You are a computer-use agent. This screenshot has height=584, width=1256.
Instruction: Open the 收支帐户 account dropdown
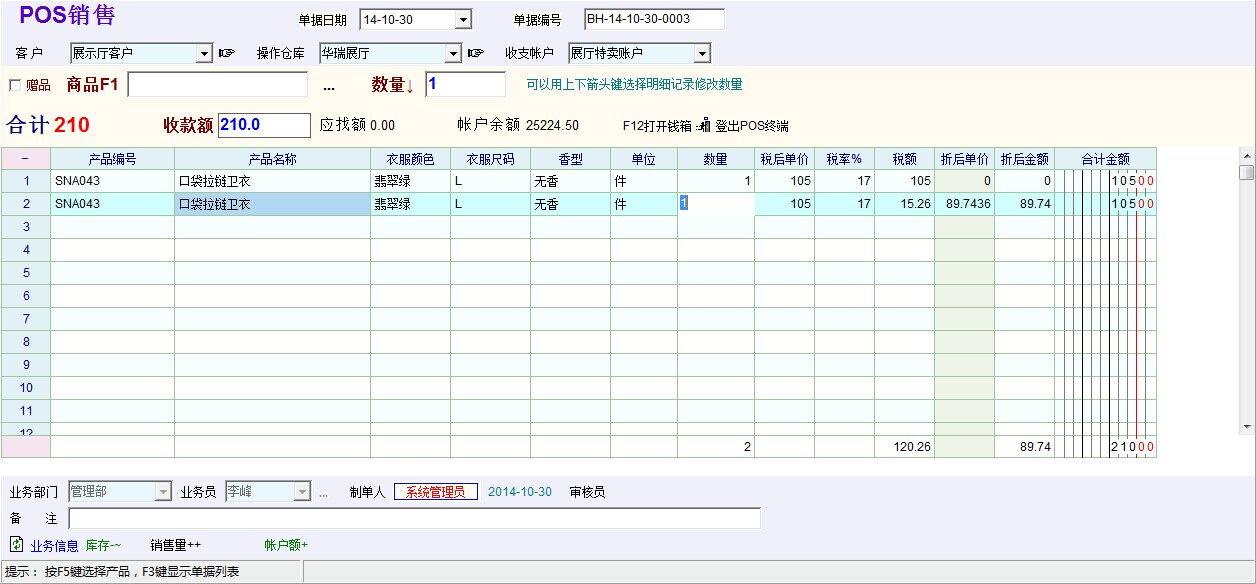point(702,53)
